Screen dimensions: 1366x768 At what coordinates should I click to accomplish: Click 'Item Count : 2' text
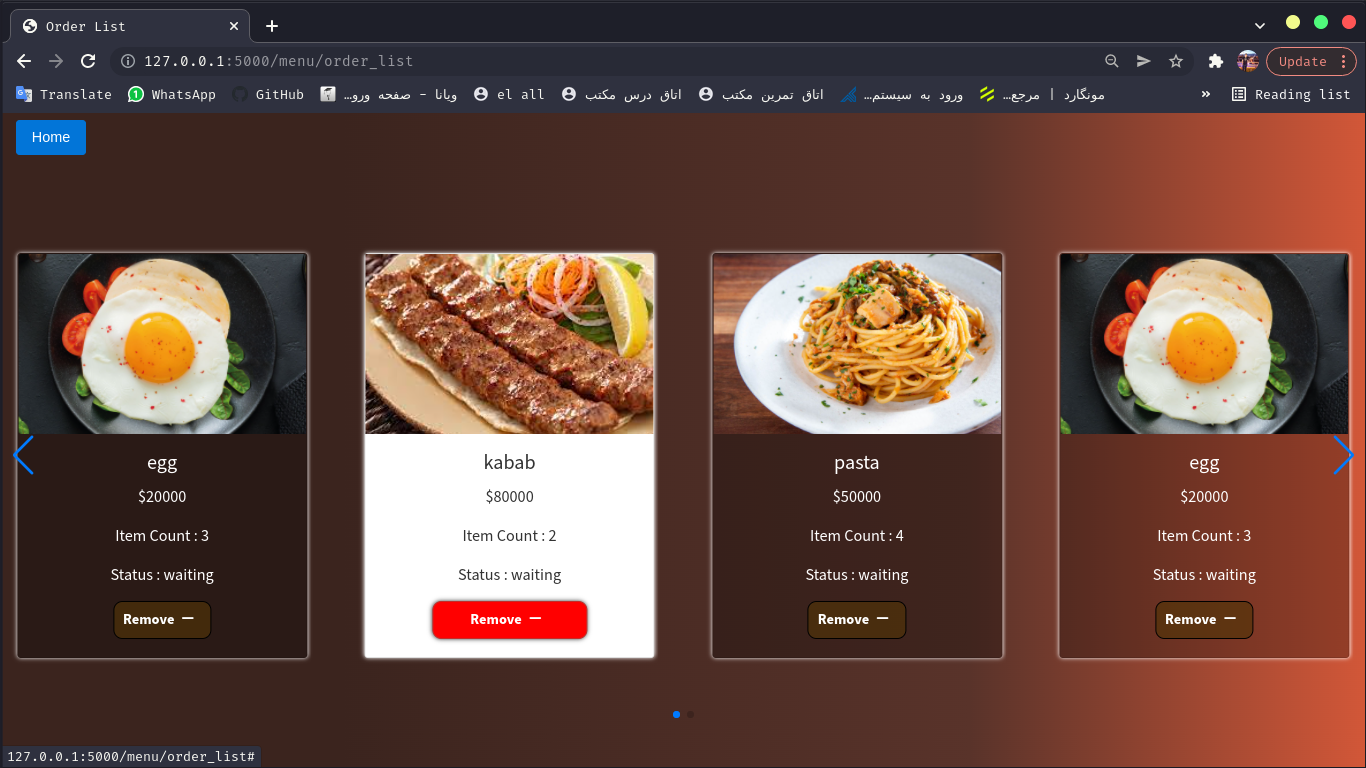pyautogui.click(x=509, y=536)
